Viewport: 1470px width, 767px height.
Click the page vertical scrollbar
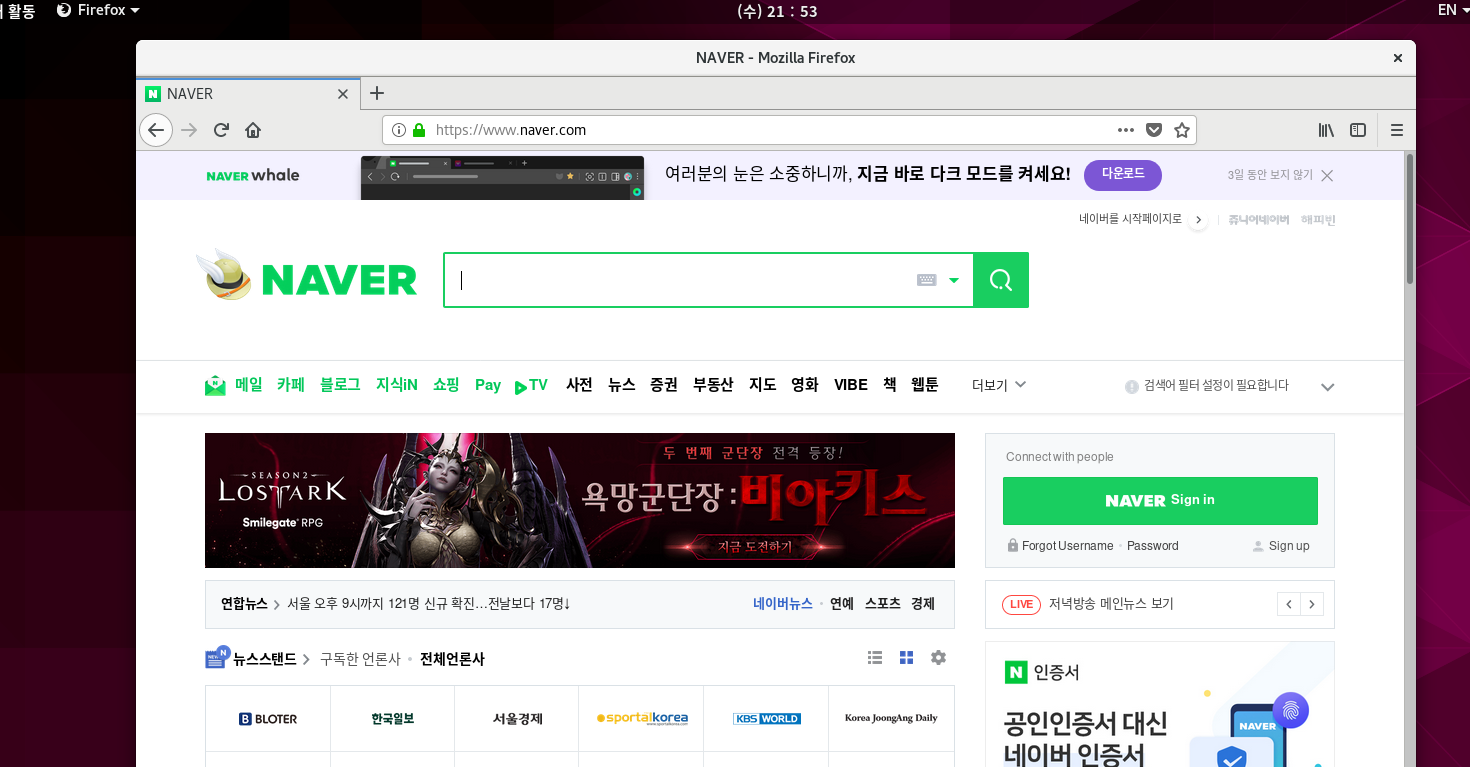click(x=1410, y=220)
